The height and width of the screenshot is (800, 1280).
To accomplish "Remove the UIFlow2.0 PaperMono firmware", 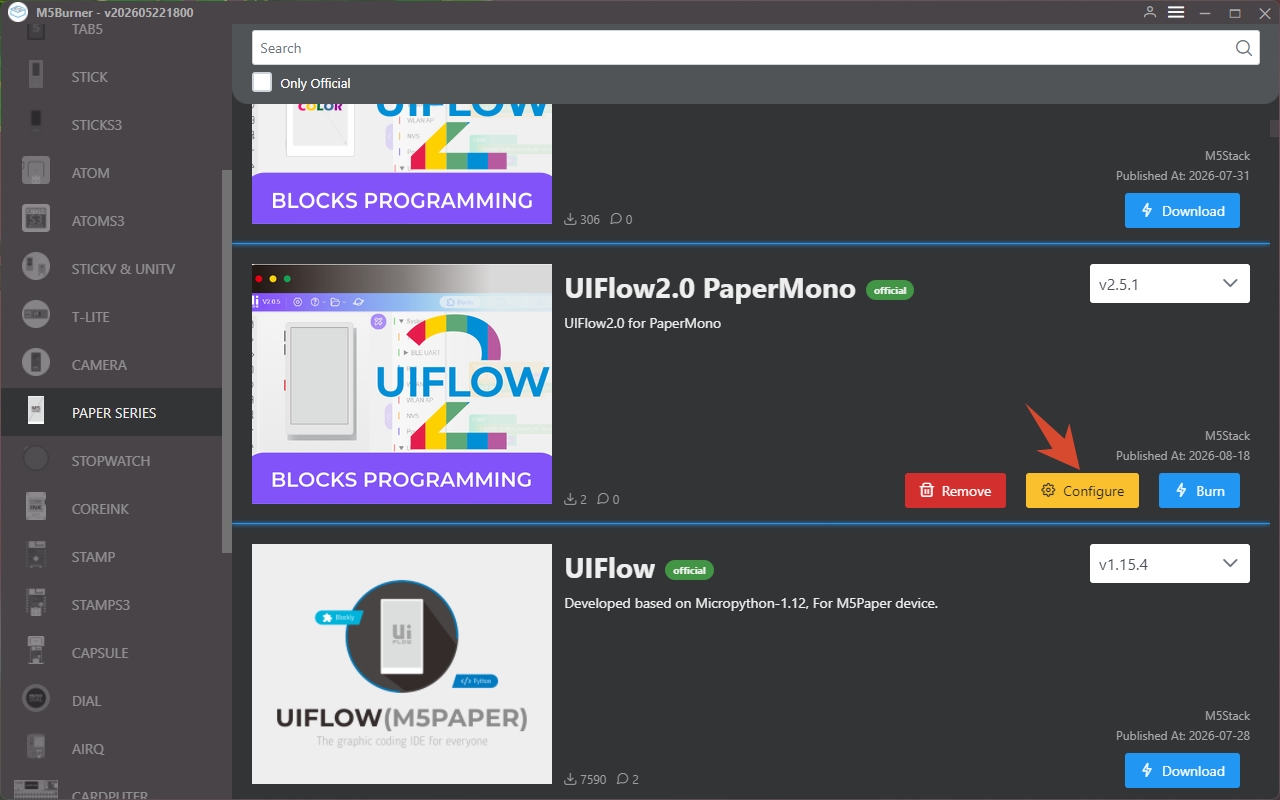I will (955, 490).
